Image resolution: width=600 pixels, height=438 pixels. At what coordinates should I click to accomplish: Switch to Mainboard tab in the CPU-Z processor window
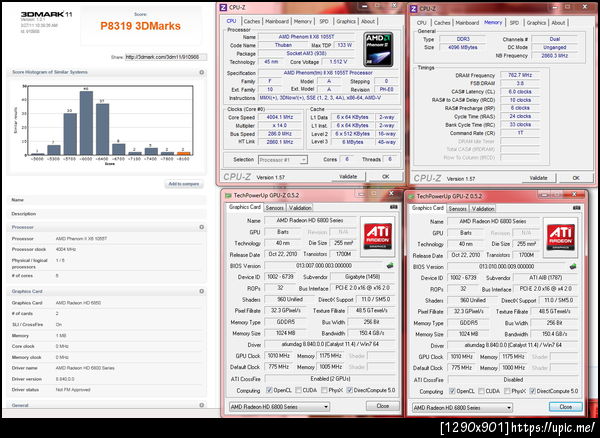tap(277, 21)
